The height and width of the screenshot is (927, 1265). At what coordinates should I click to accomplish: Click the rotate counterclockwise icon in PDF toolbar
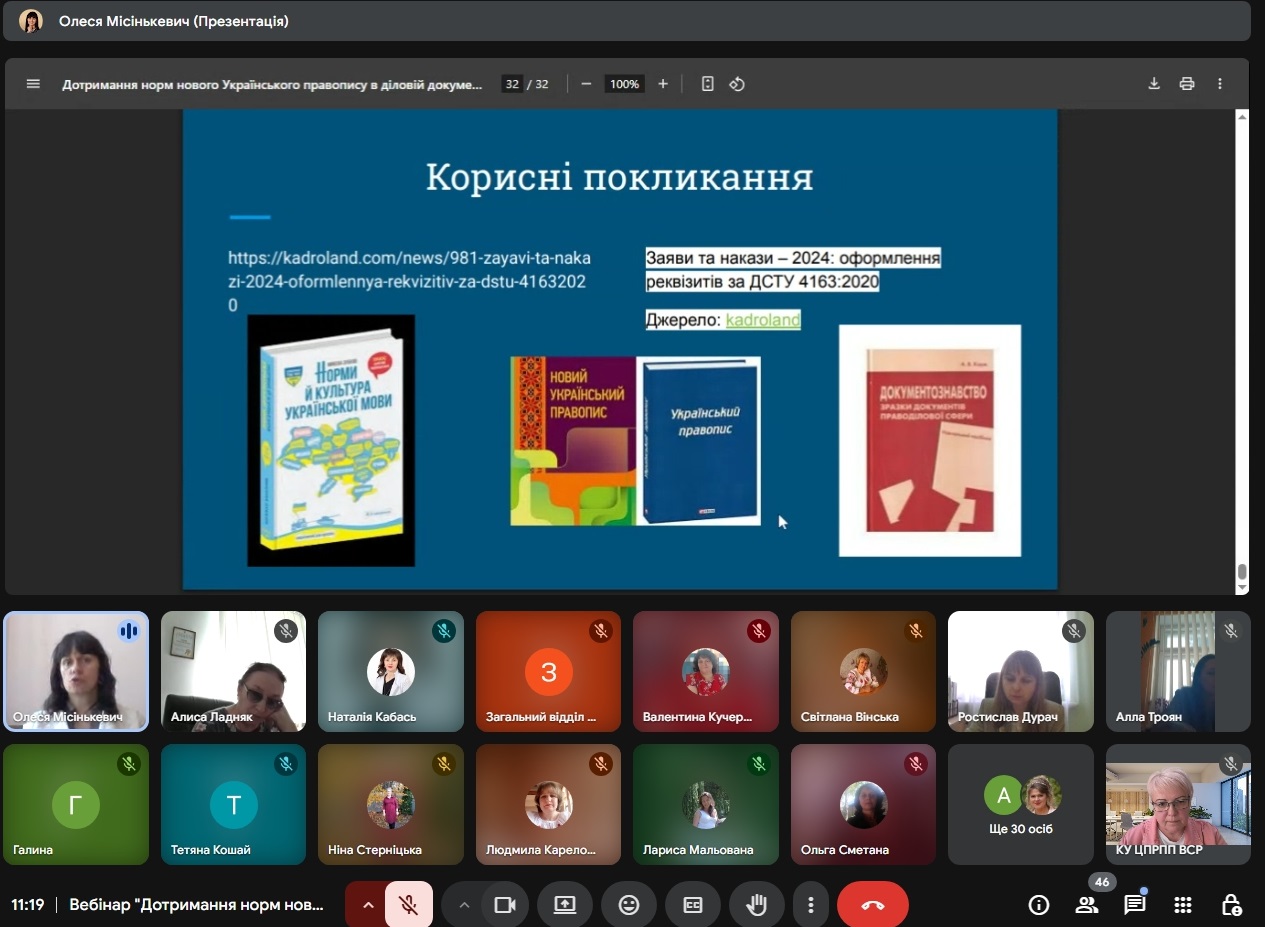pyautogui.click(x=737, y=84)
